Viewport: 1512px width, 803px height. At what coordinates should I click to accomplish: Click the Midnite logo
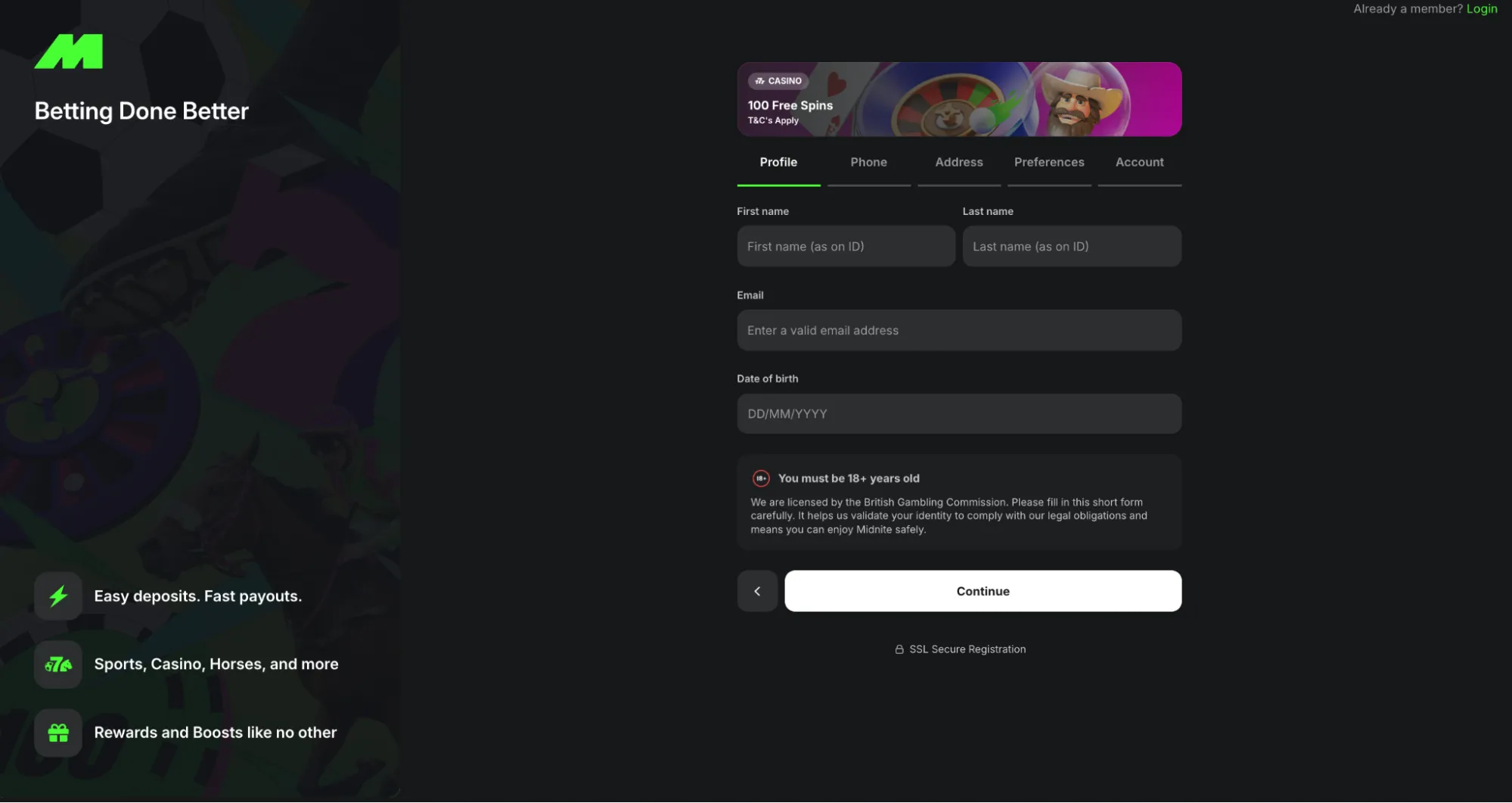click(x=69, y=51)
